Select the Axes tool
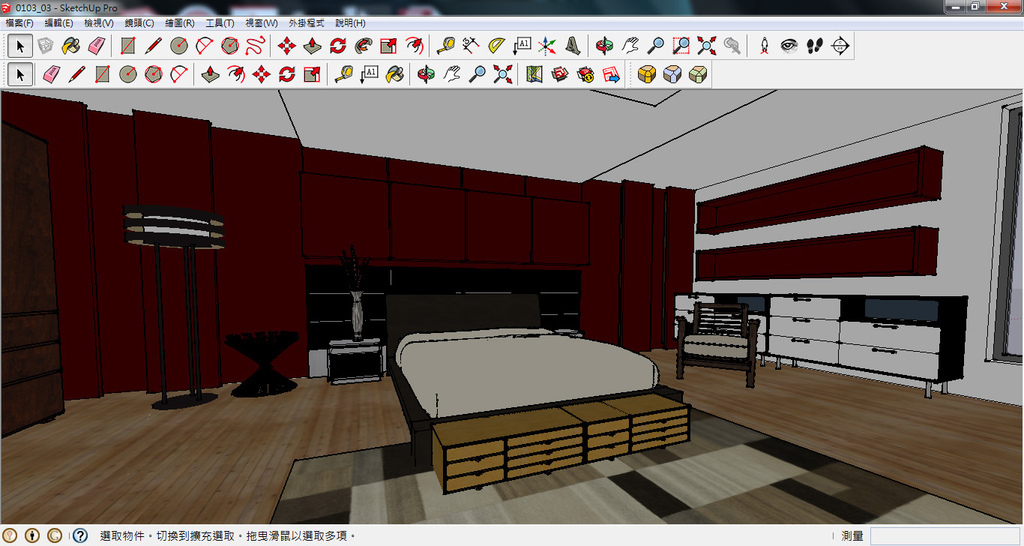This screenshot has width=1024, height=546. [547, 46]
